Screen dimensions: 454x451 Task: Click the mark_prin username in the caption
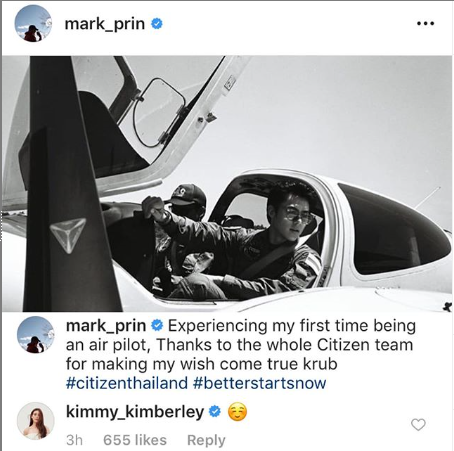(x=106, y=326)
